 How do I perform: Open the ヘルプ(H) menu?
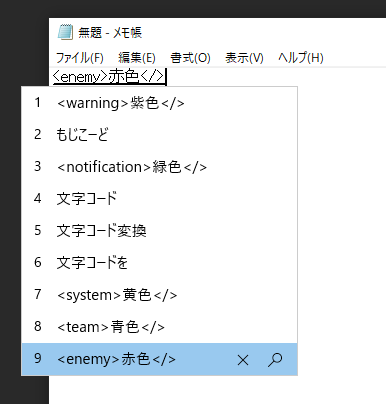pos(301,58)
